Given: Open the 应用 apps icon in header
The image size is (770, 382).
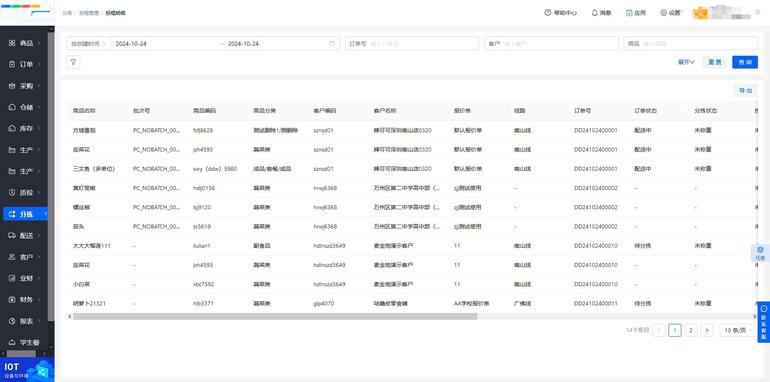Looking at the screenshot, I should (x=629, y=13).
